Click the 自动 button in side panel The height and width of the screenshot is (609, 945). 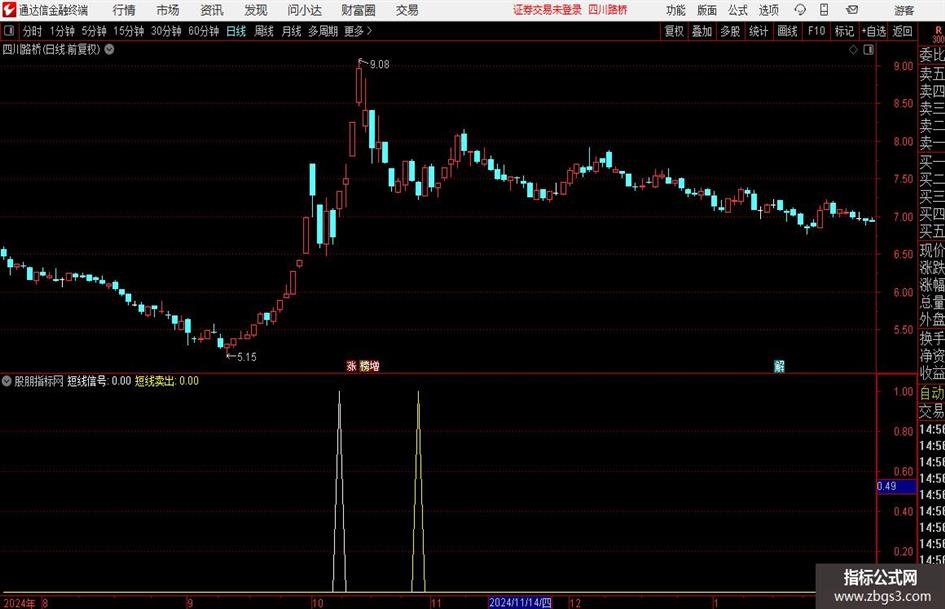[x=932, y=394]
